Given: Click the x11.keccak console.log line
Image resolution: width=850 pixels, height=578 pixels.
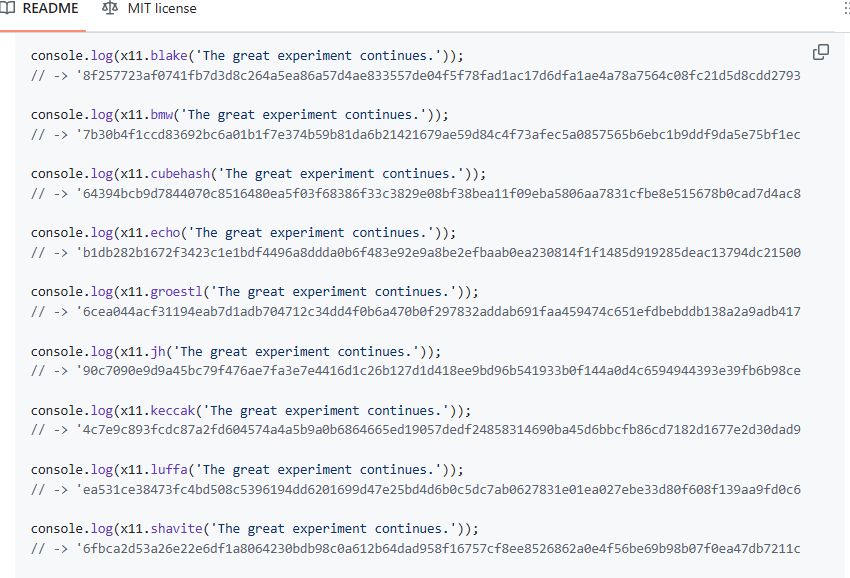Looking at the screenshot, I should [x=251, y=410].
